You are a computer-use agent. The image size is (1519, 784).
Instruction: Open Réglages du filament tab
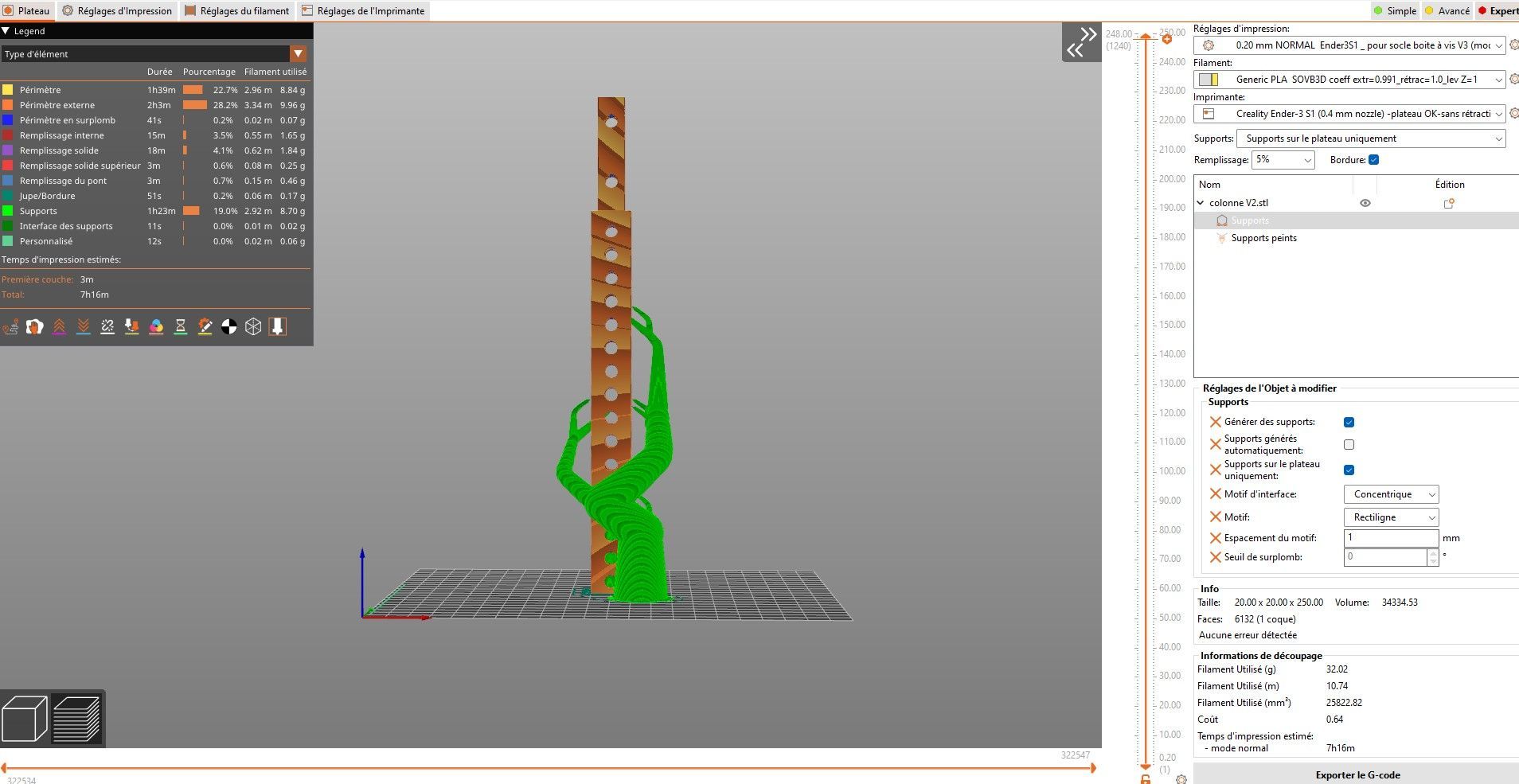(237, 11)
